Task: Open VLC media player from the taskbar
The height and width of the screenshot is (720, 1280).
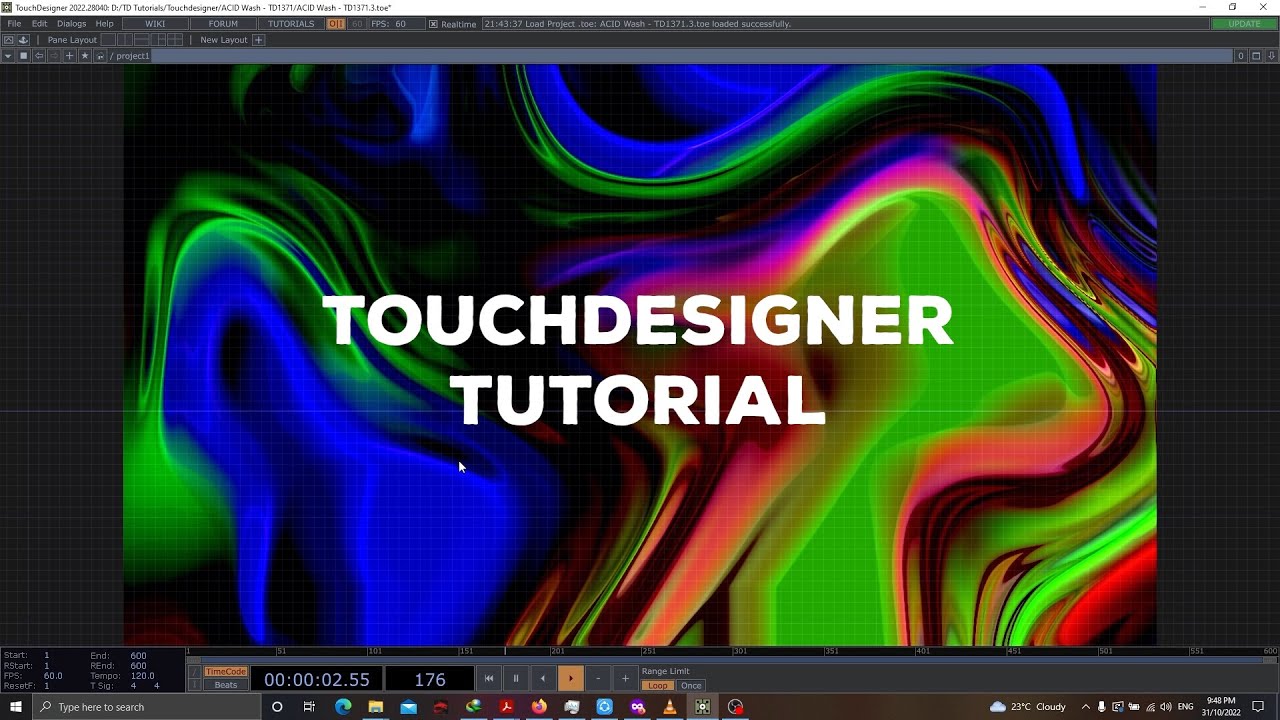Action: click(x=670, y=707)
